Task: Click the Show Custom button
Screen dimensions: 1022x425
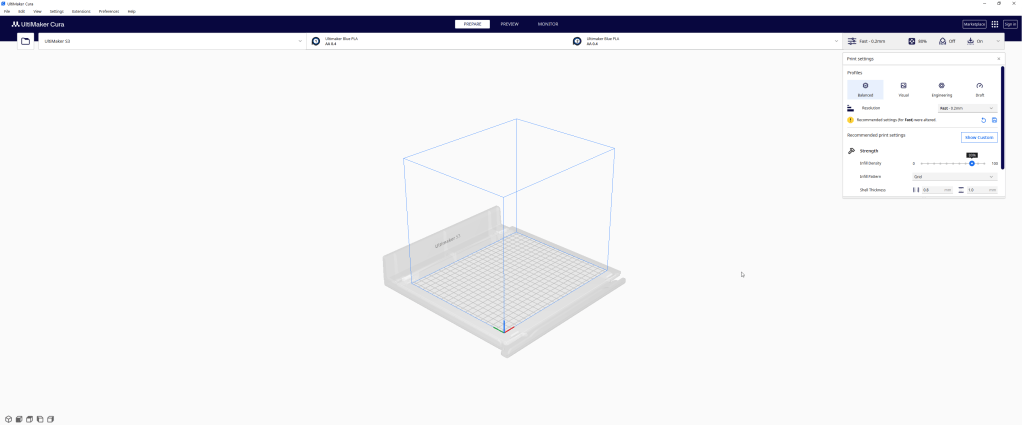Action: click(x=978, y=137)
